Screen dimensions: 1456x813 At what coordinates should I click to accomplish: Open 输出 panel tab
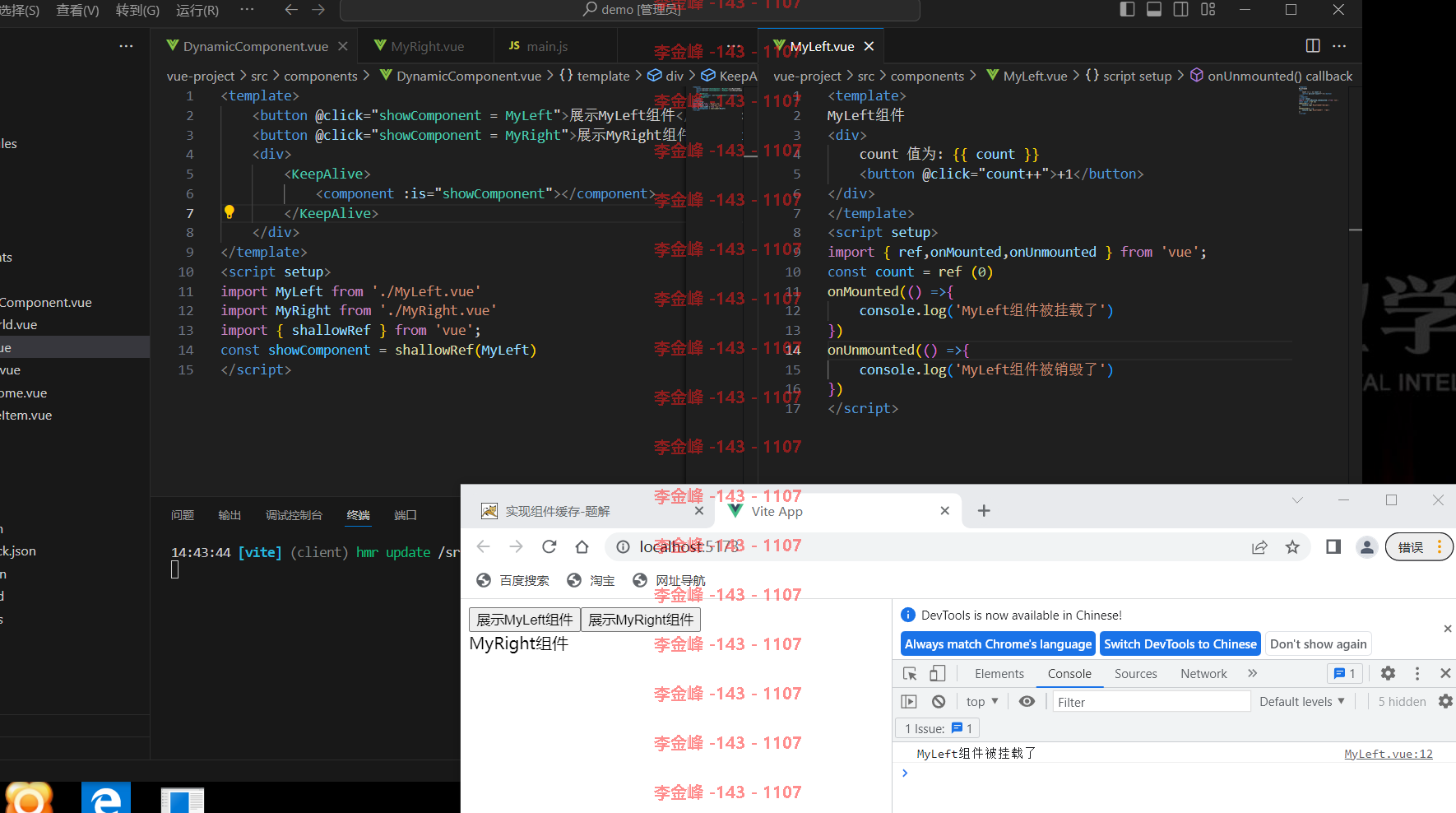[230, 515]
